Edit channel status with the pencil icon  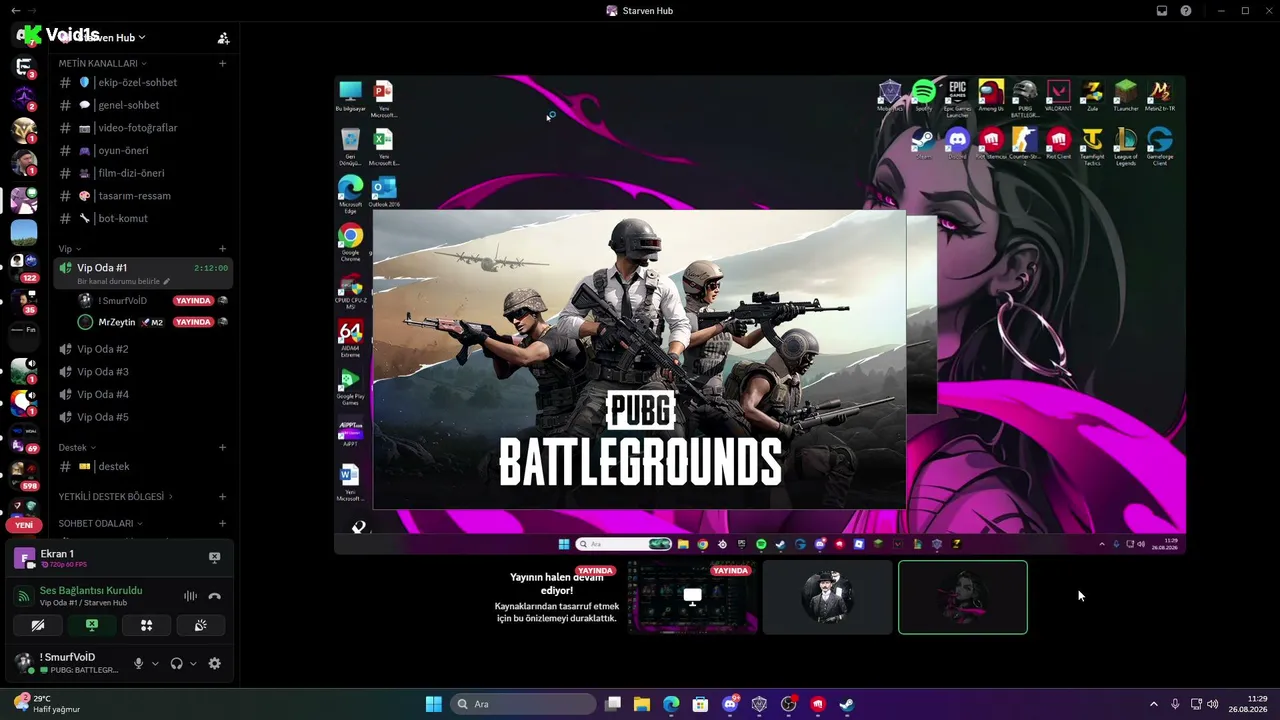point(167,282)
